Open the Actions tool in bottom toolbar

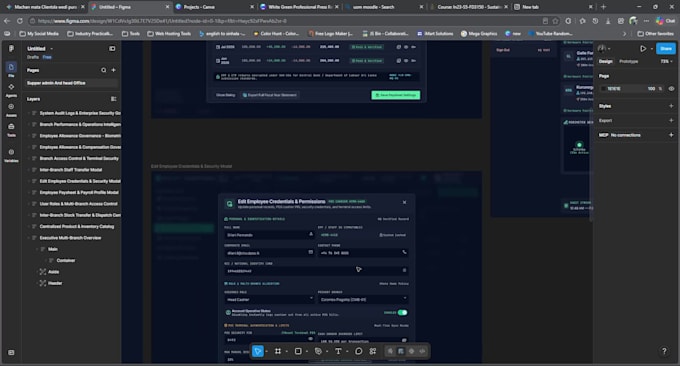pos(373,351)
